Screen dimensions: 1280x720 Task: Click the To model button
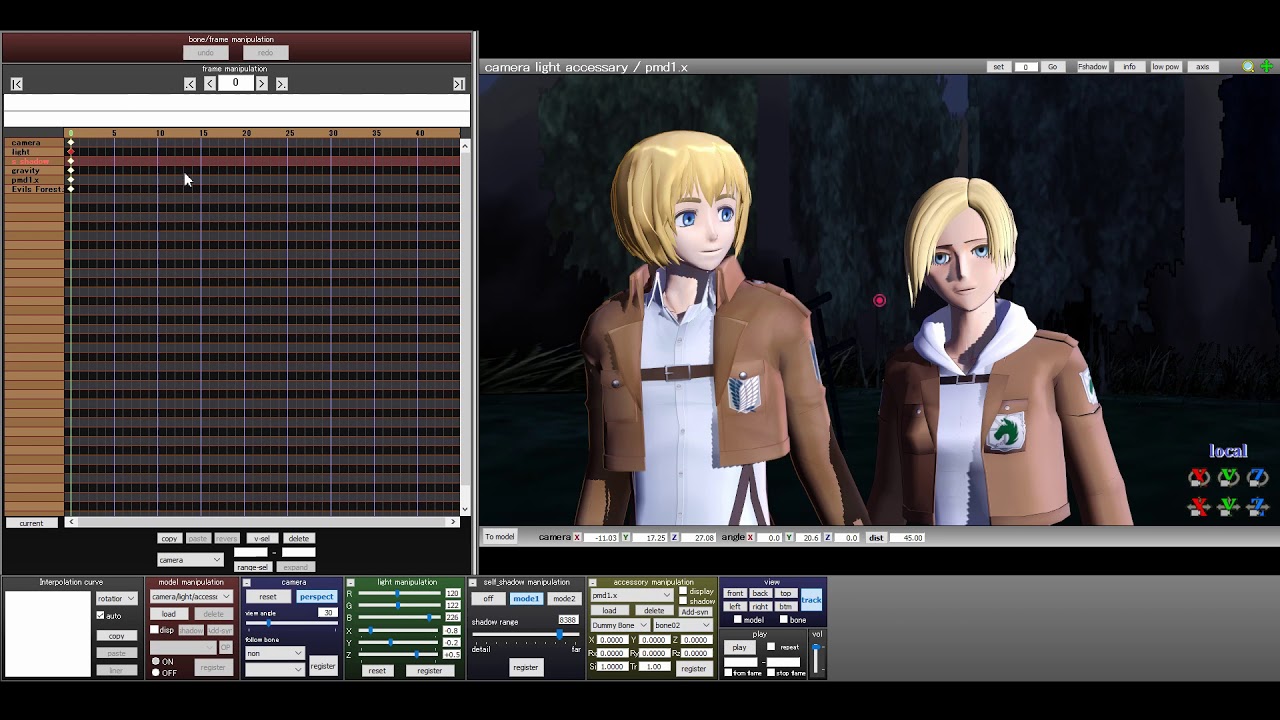(500, 537)
